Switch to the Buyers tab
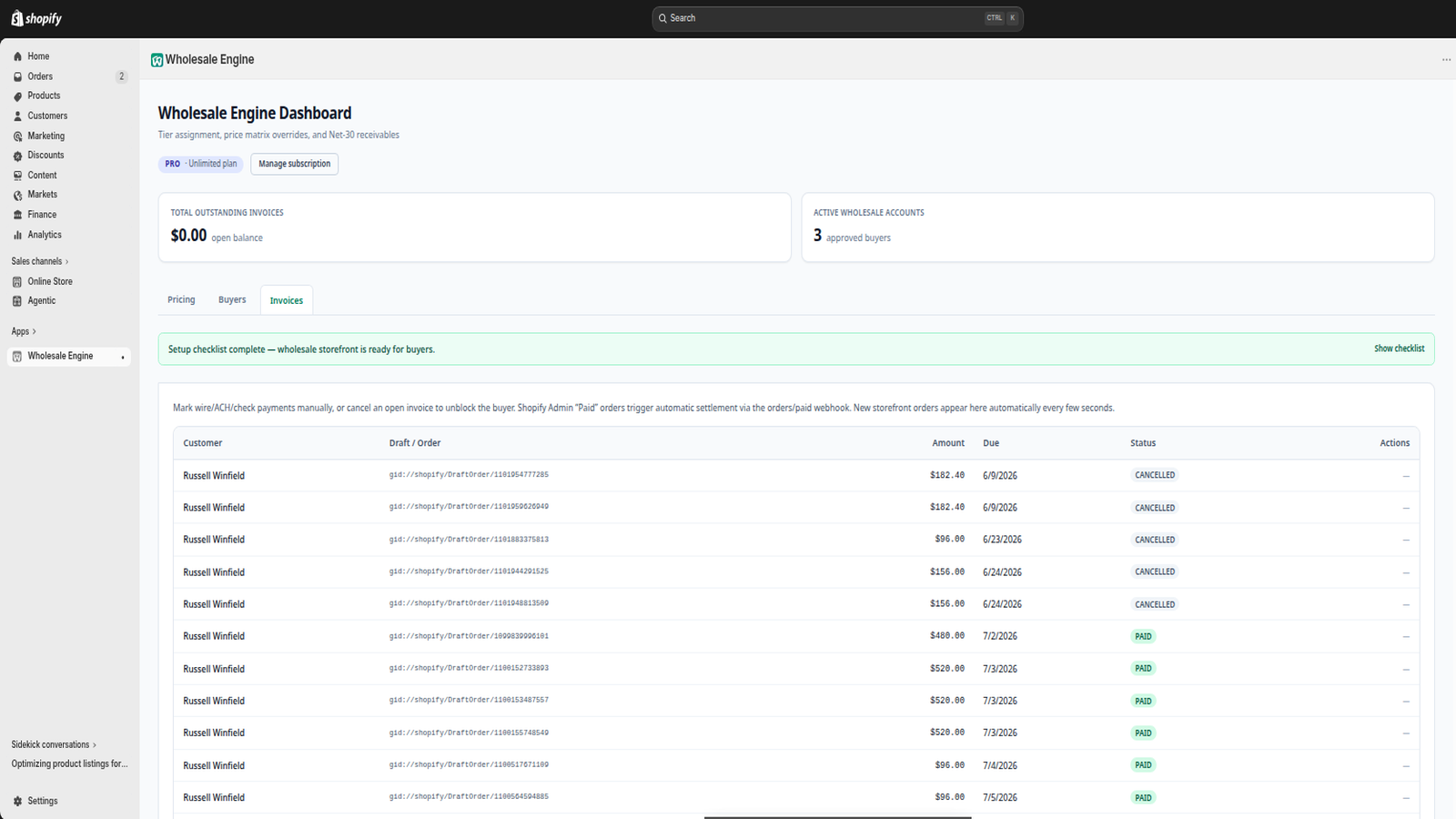1456x819 pixels. coord(232,299)
